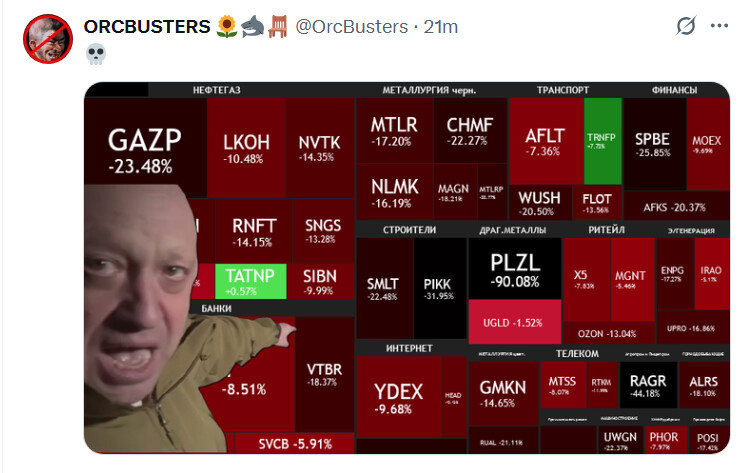Image resolution: width=747 pixels, height=473 pixels.
Task: Click the RAGR -44.18% tile
Action: tap(648, 385)
